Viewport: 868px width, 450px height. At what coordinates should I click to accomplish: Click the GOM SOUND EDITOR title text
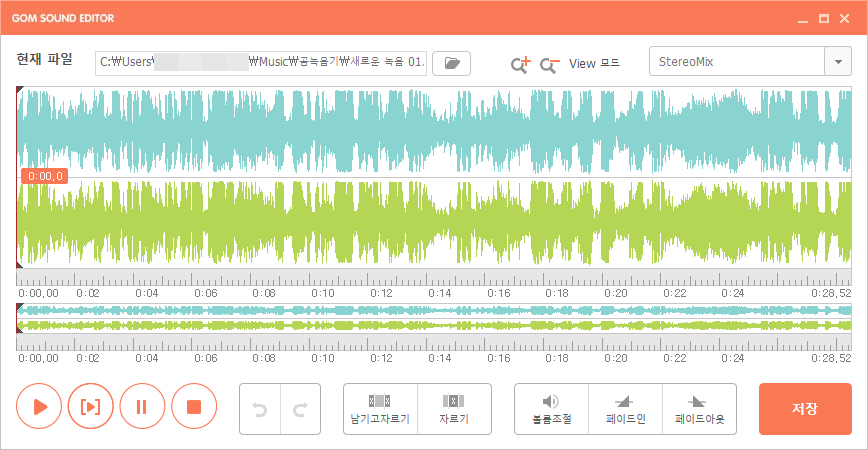63,18
